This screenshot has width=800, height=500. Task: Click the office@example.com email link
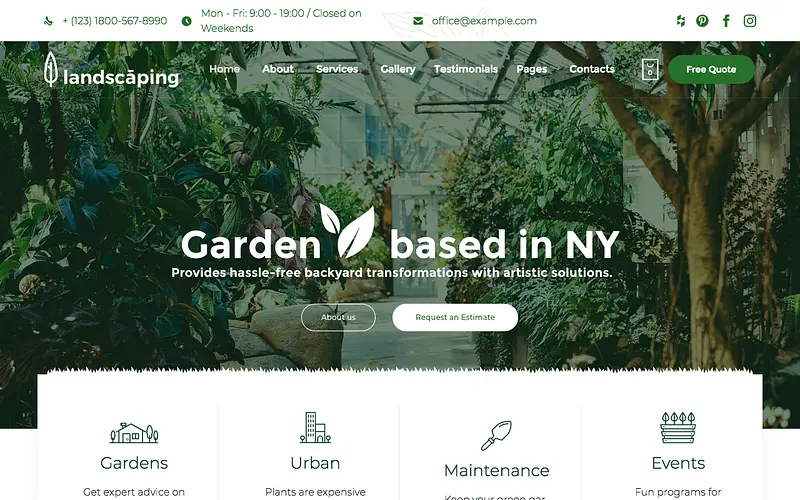[484, 21]
